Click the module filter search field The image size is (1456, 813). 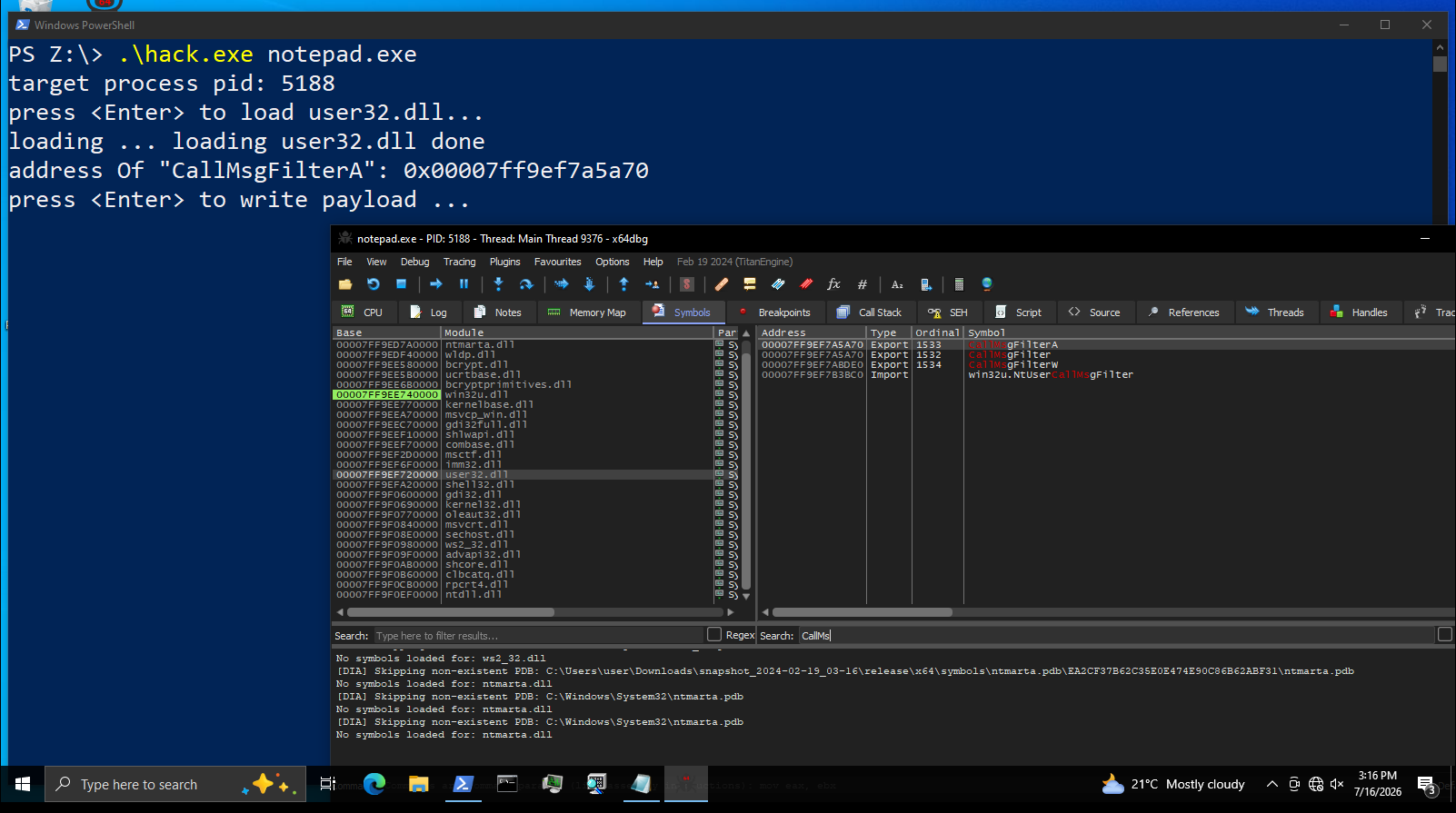coord(539,636)
